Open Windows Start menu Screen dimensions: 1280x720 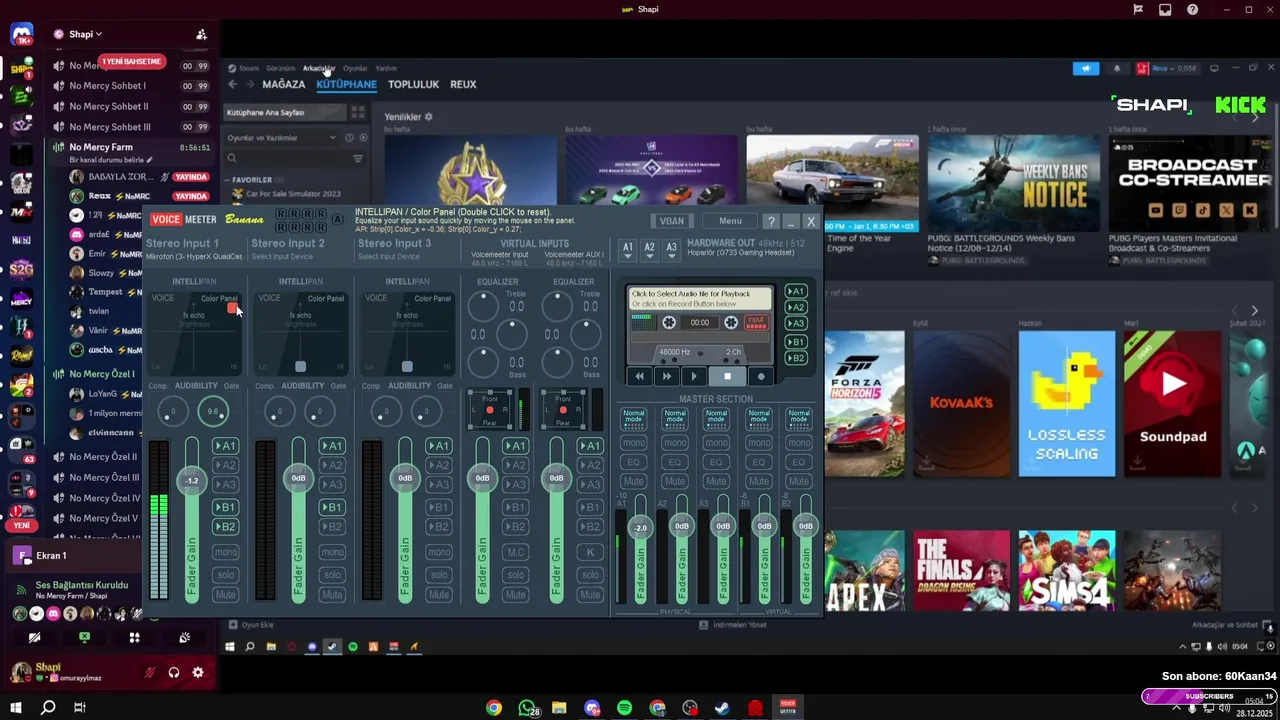pos(16,708)
